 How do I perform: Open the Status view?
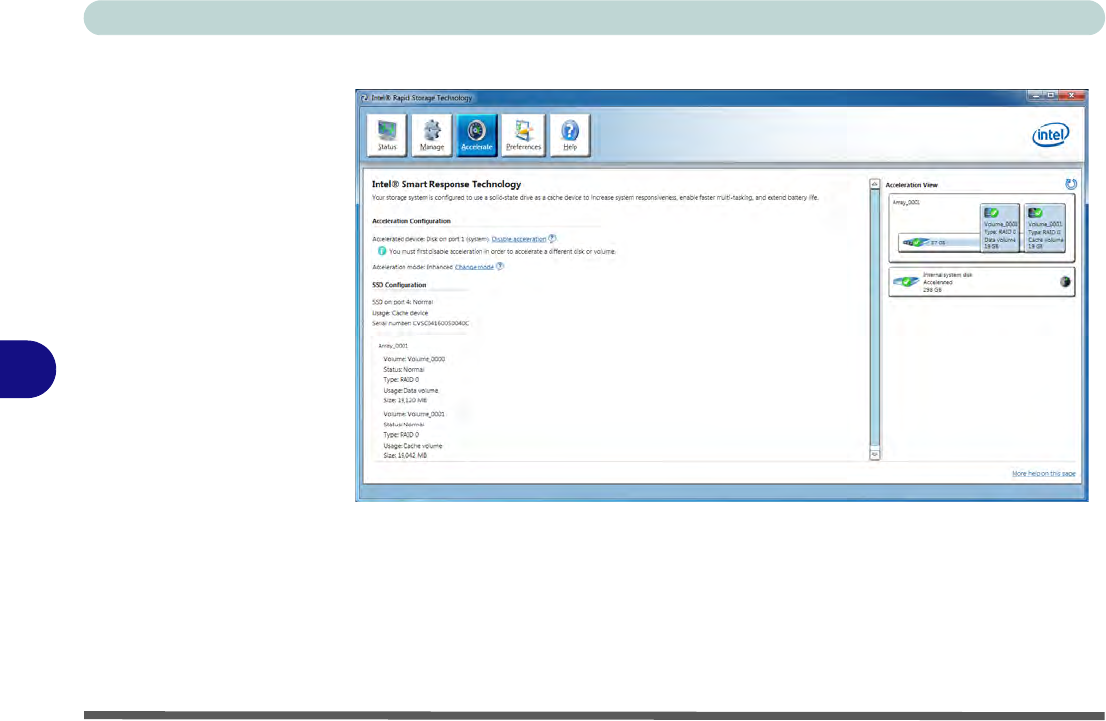pyautogui.click(x=387, y=135)
